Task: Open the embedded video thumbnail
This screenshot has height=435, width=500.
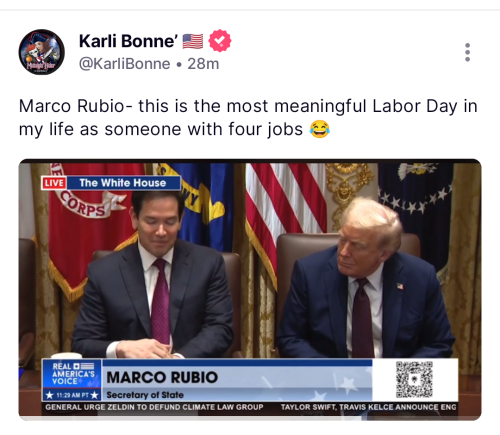Action: pyautogui.click(x=250, y=289)
